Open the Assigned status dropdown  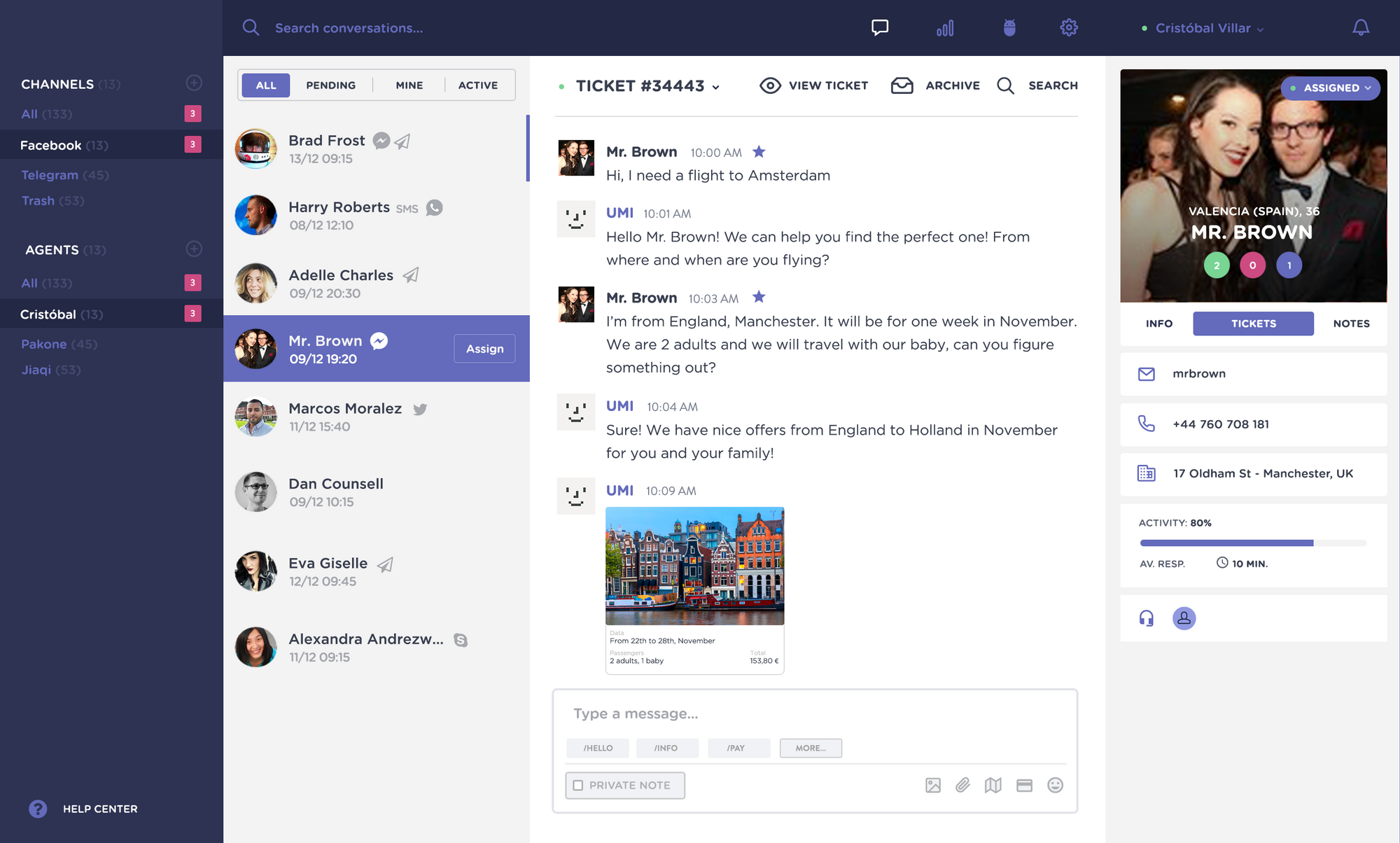1331,88
